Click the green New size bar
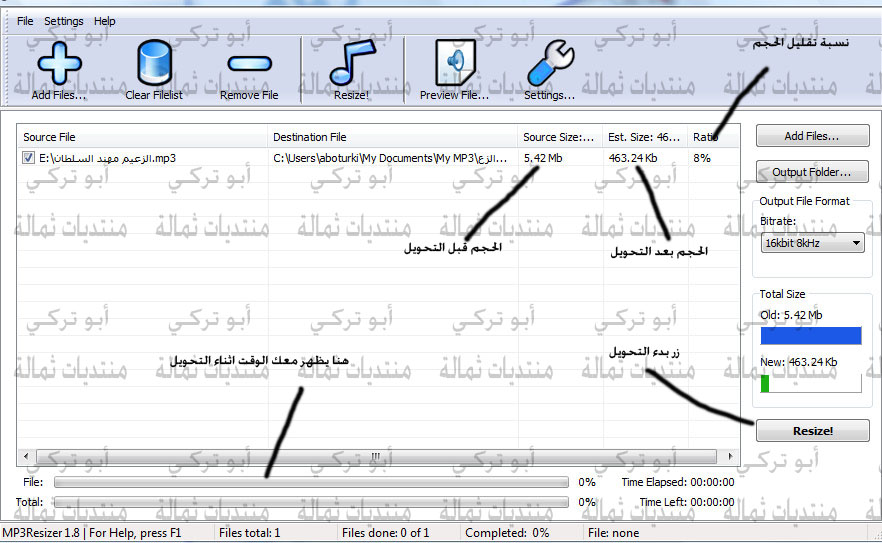Screen dimensions: 882x543 (765, 384)
